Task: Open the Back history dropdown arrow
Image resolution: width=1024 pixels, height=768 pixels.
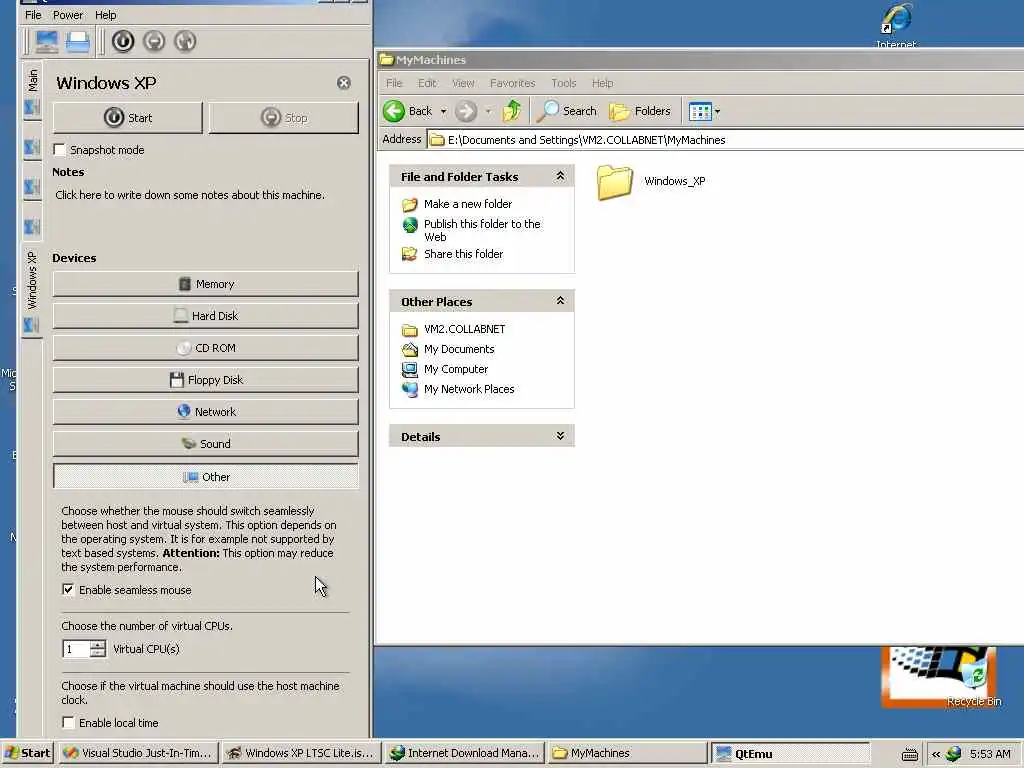Action: [443, 112]
